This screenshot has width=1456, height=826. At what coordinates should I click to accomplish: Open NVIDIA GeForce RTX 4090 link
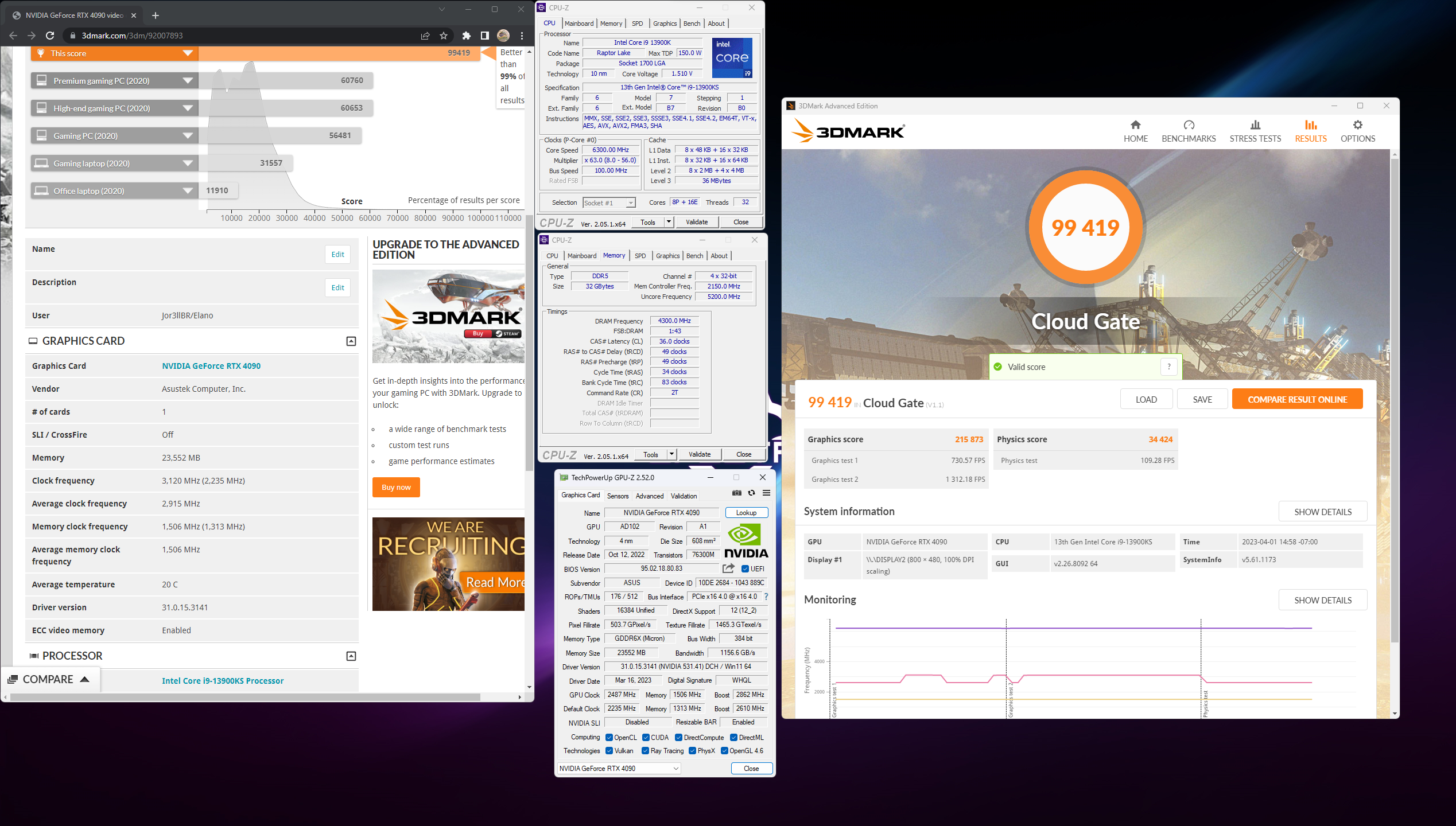211,366
